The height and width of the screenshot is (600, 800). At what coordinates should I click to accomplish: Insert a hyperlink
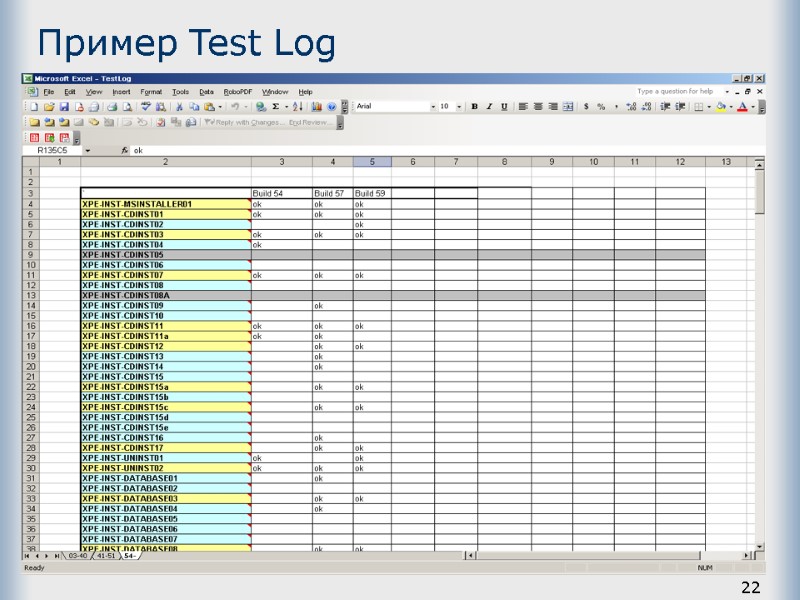tap(260, 105)
